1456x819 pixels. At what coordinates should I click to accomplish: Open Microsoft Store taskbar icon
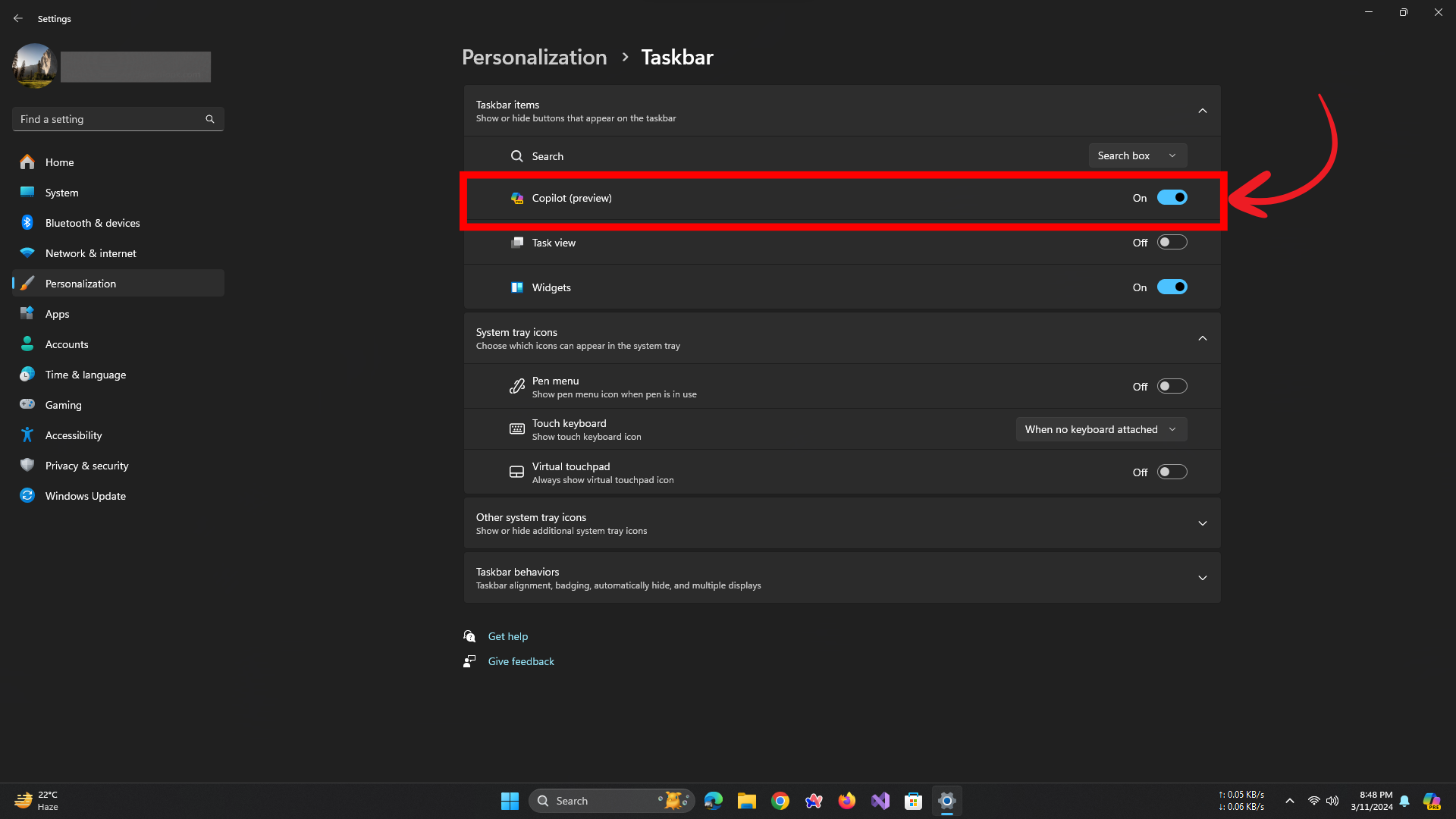click(x=913, y=801)
